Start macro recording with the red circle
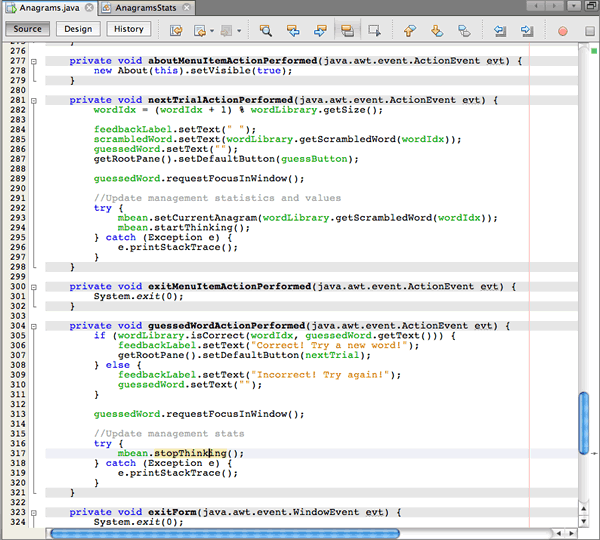 (562, 30)
